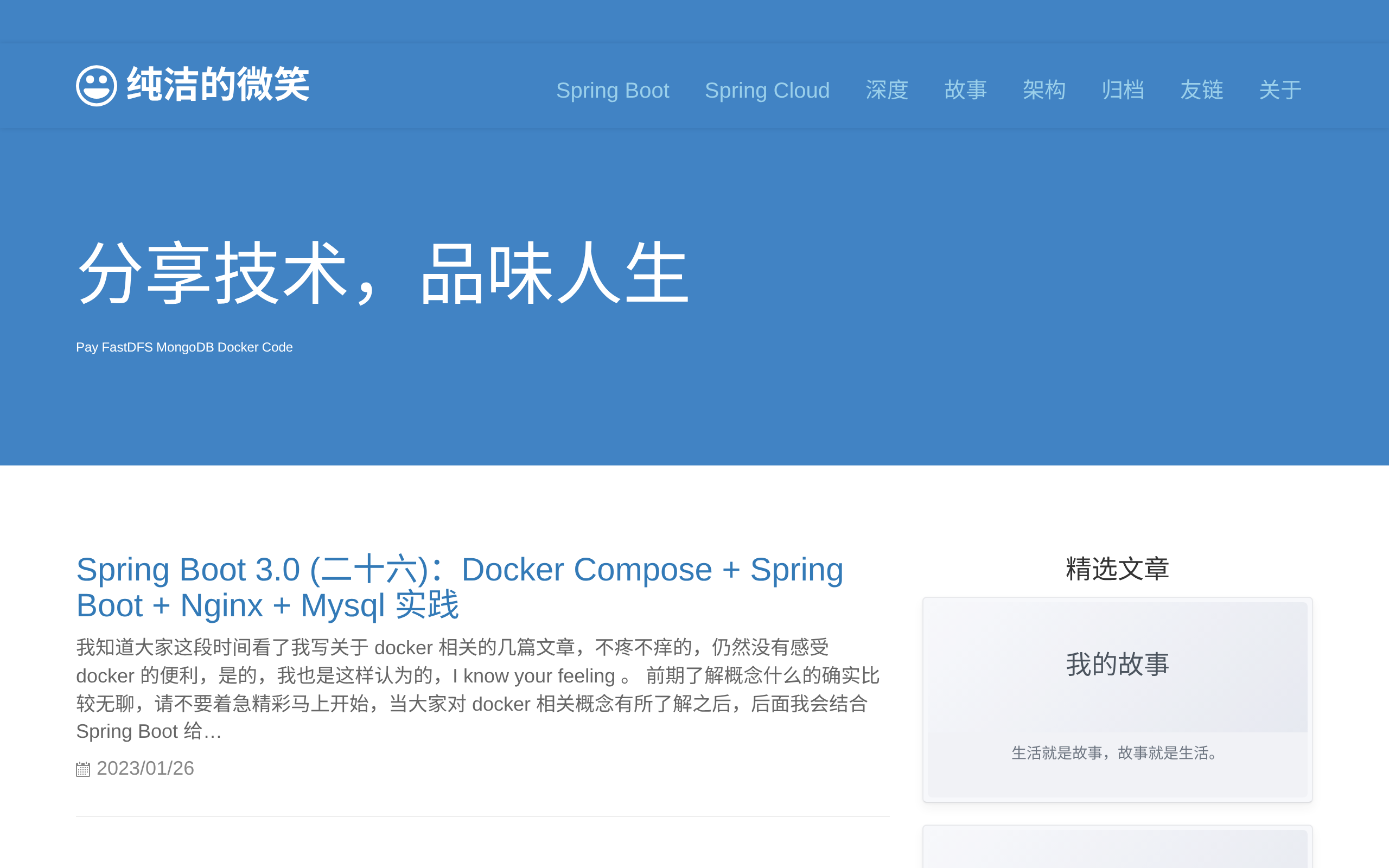The image size is (1389, 868).
Task: Click the smiley face logo icon
Action: click(97, 86)
